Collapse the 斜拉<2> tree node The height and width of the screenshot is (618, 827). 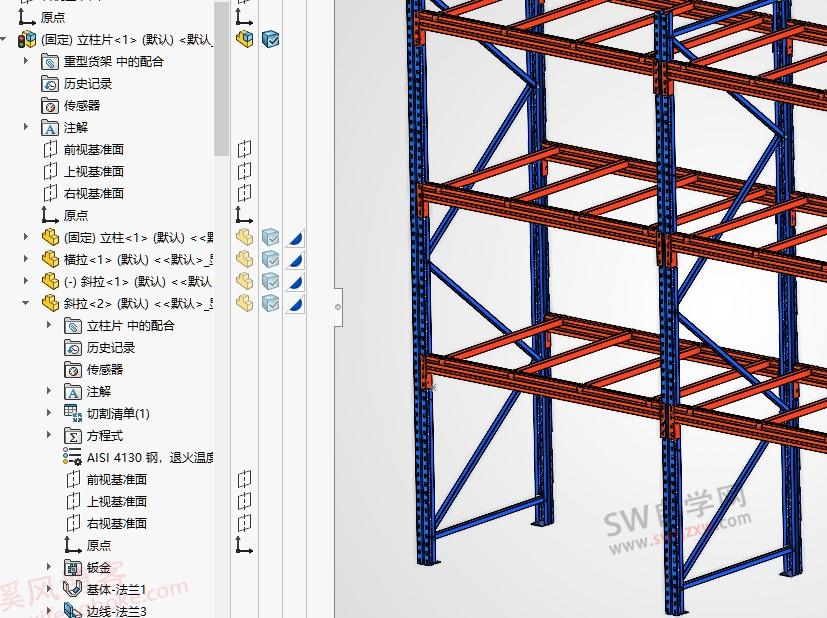point(24,303)
